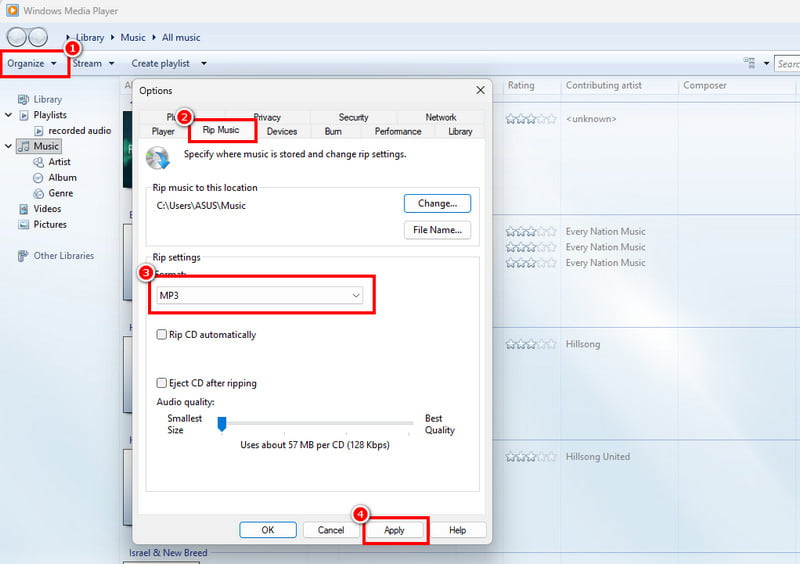Screen dimensions: 800x564
Task: Click the Other Libraries icon
Action: click(23, 256)
